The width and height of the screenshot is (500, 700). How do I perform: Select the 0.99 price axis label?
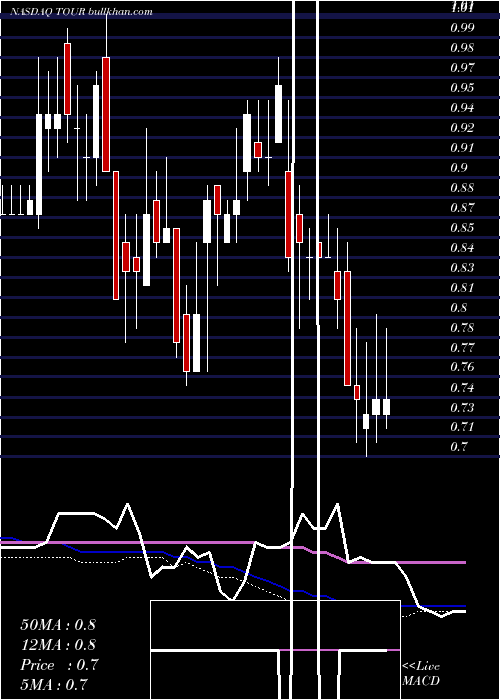point(462,28)
